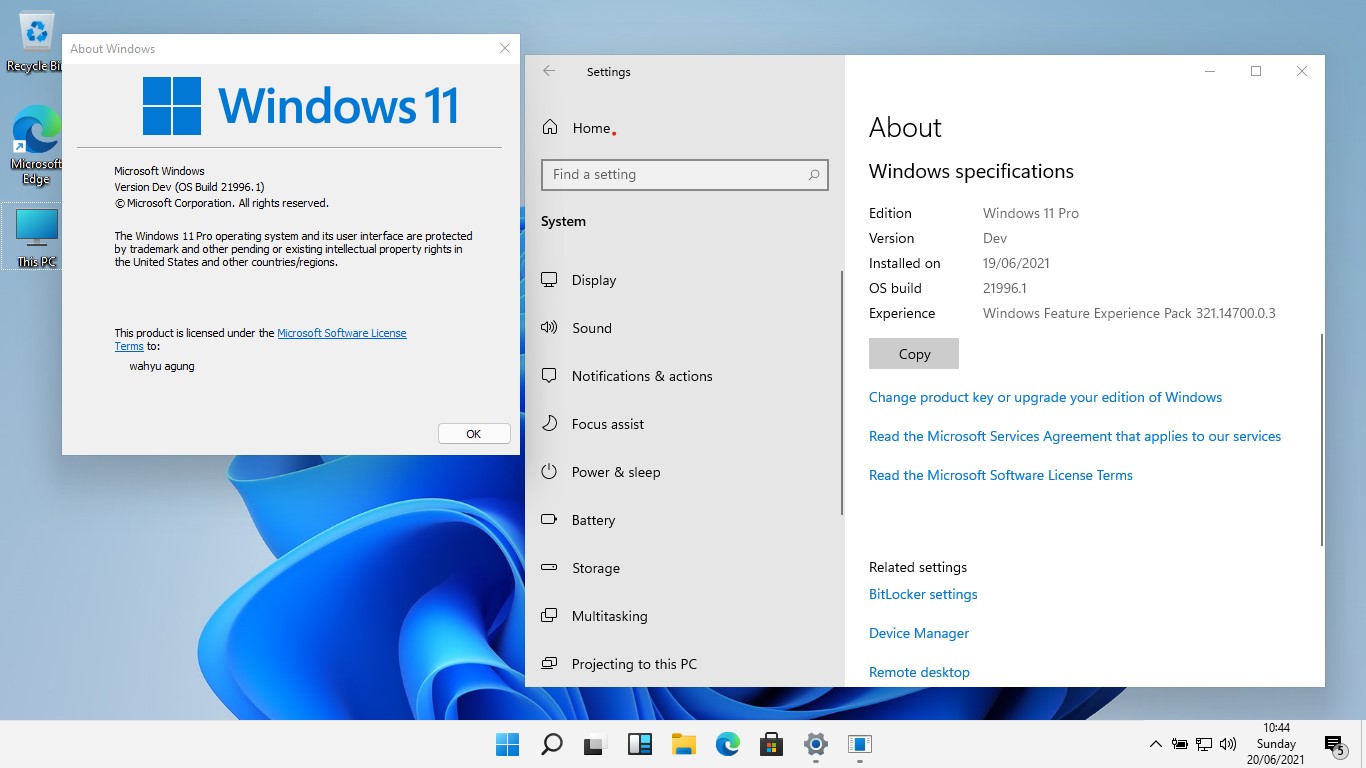Image resolution: width=1366 pixels, height=768 pixels.
Task: Open Sound settings in the sidebar
Action: tap(683, 328)
